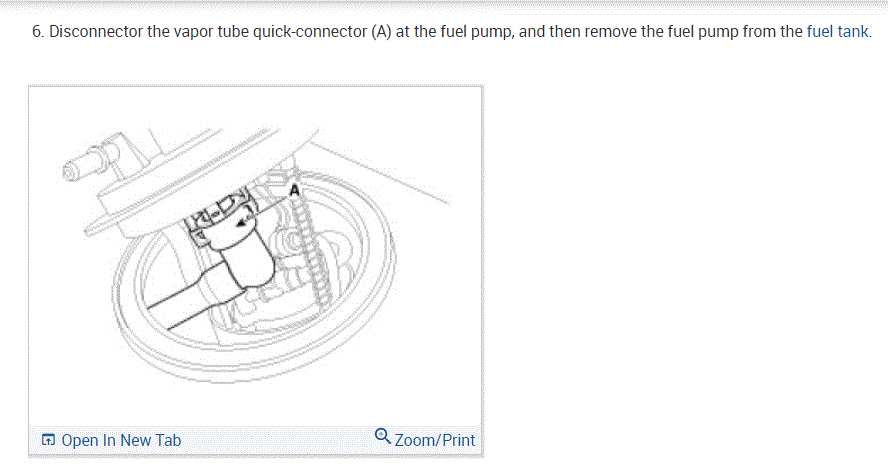This screenshot has width=888, height=467.
Task: Click the letter A callout in diagram
Action: (x=295, y=188)
